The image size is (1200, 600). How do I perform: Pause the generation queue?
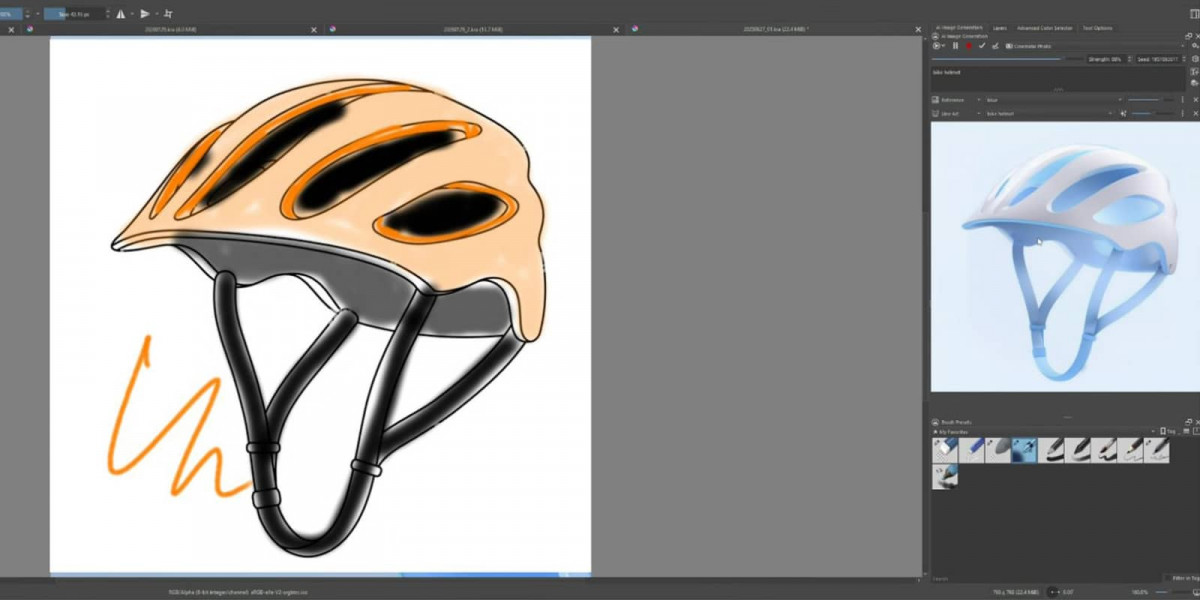click(x=955, y=45)
